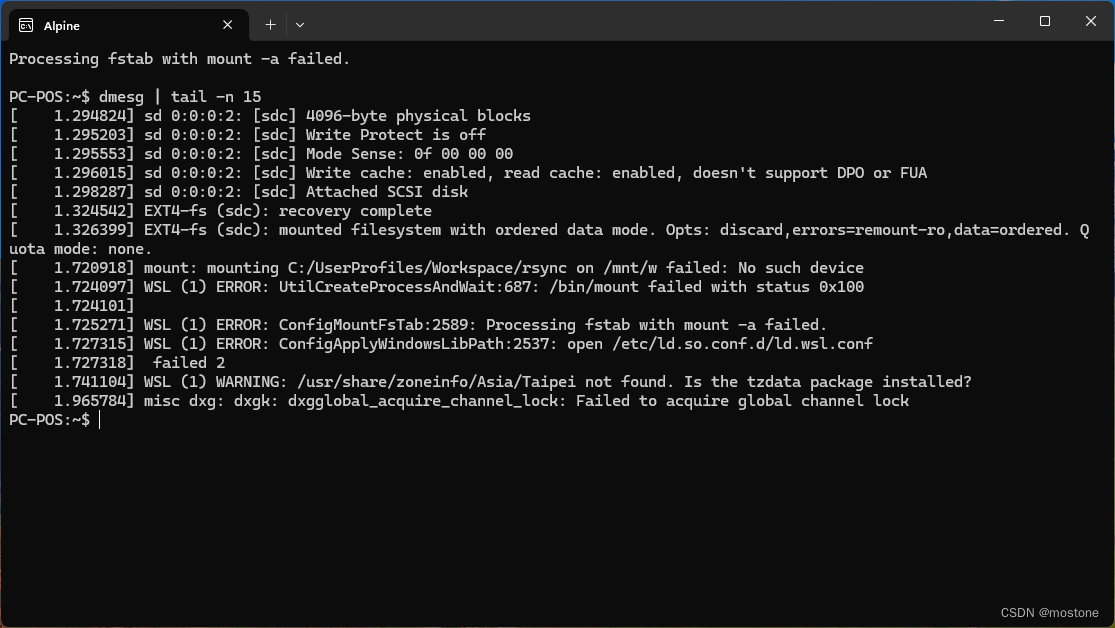
Task: Click the X on the Alpine tab
Action: [x=227, y=25]
